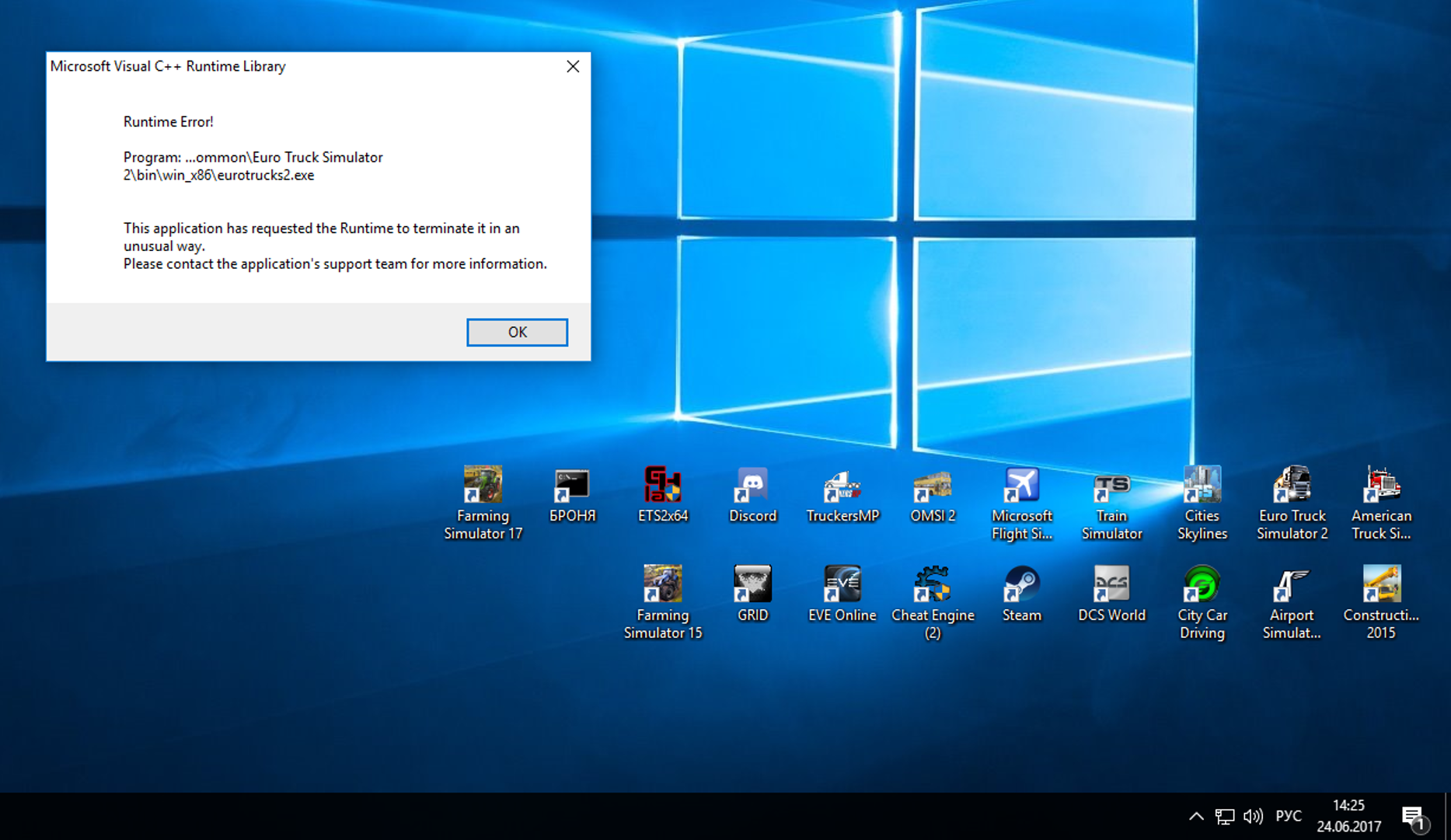This screenshot has width=1451, height=840.
Task: Select the EVE Online desktop icon
Action: 842,594
